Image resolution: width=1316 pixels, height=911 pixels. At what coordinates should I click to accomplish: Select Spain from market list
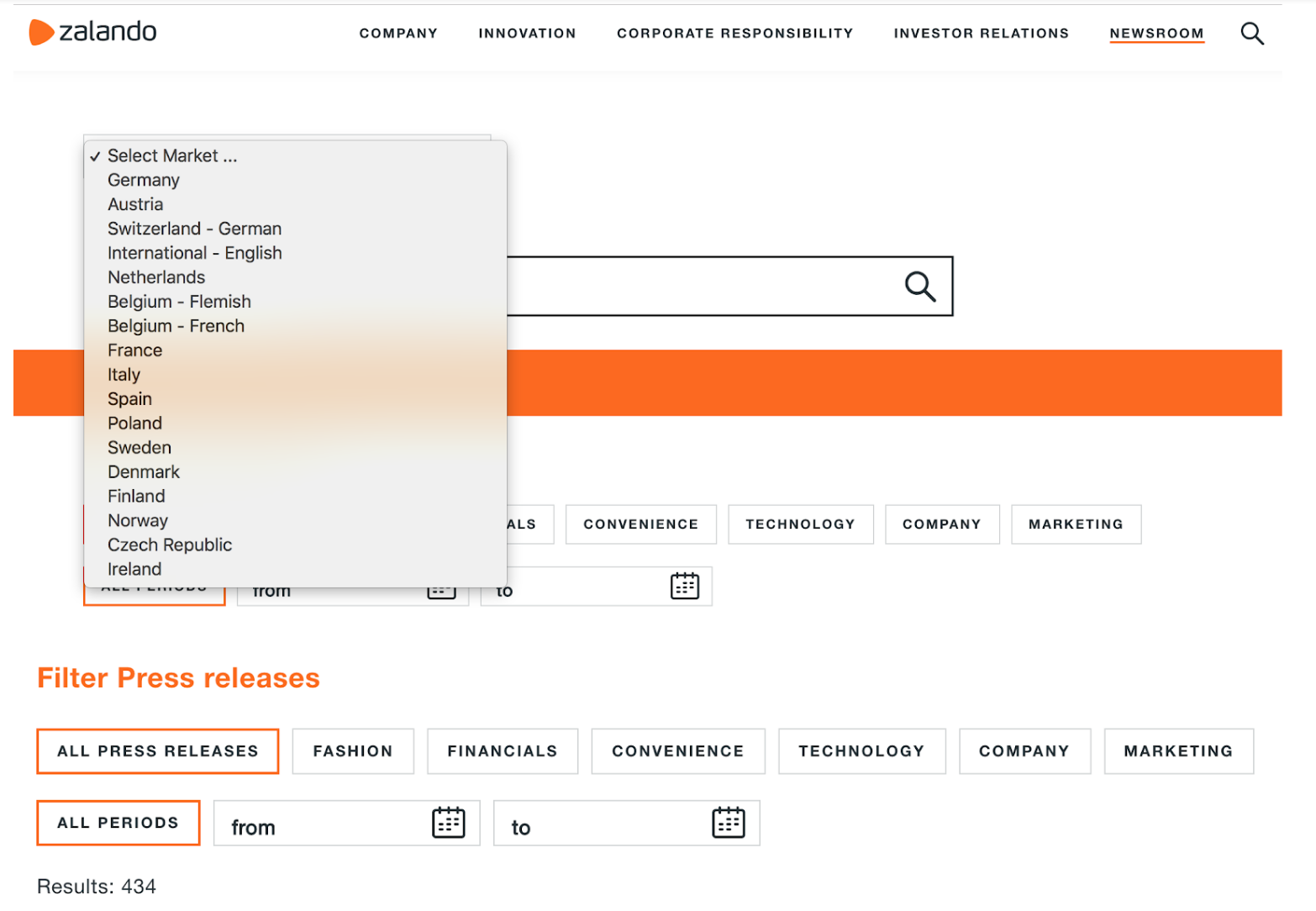coord(296,399)
